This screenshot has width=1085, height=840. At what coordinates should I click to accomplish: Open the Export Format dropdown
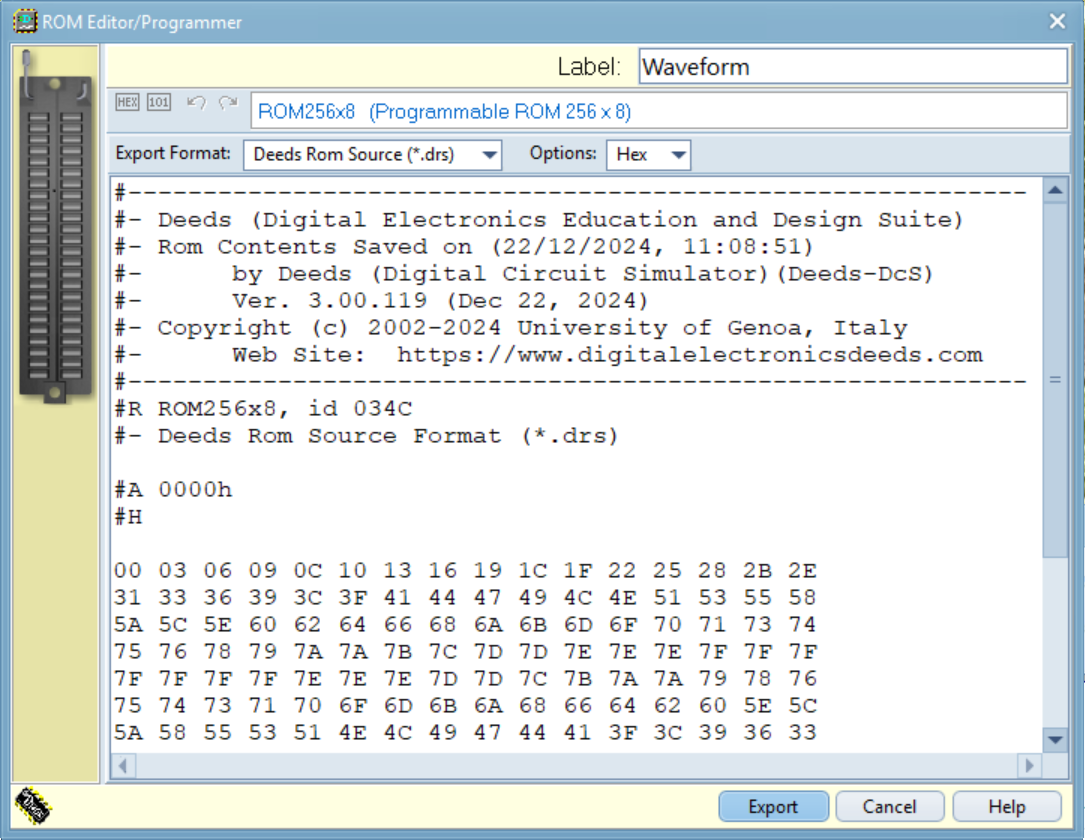pos(372,154)
